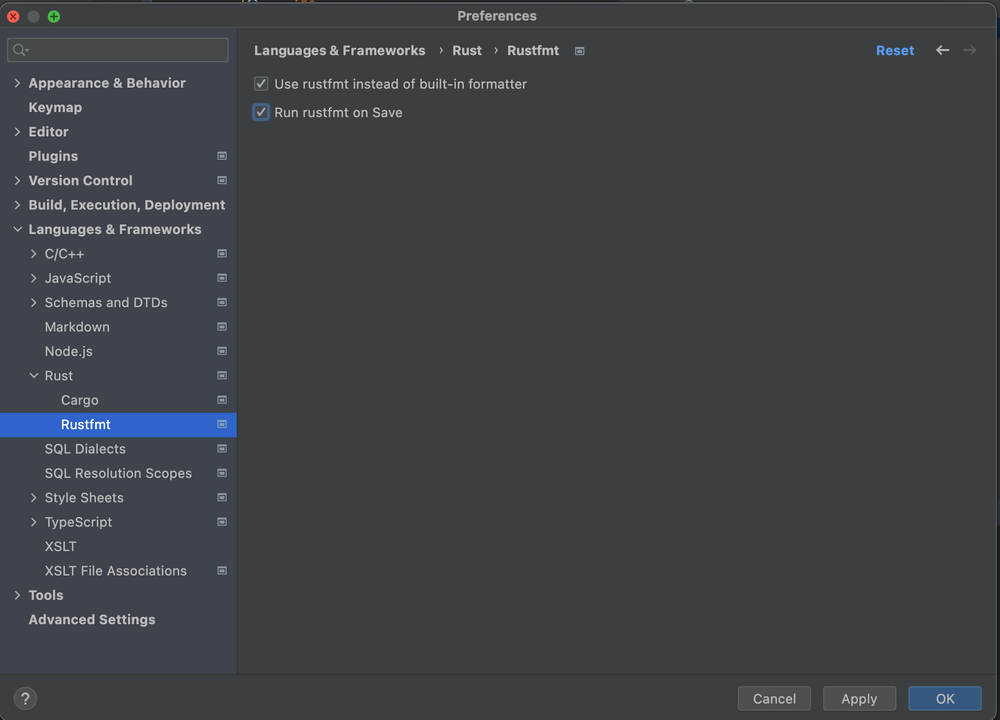Expand the Editor section chevron
Screen dimensions: 1000x720
click(x=17, y=132)
